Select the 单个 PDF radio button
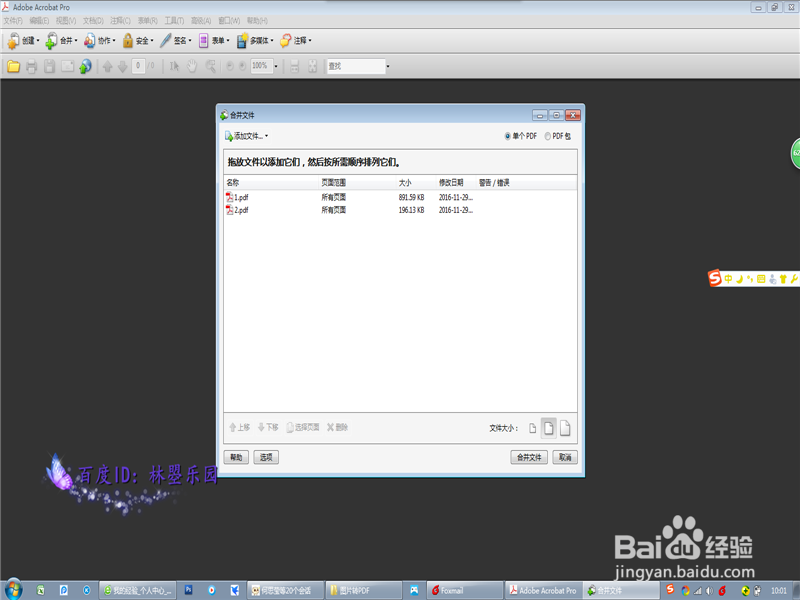Screen dimensions: 800x600 coord(508,136)
